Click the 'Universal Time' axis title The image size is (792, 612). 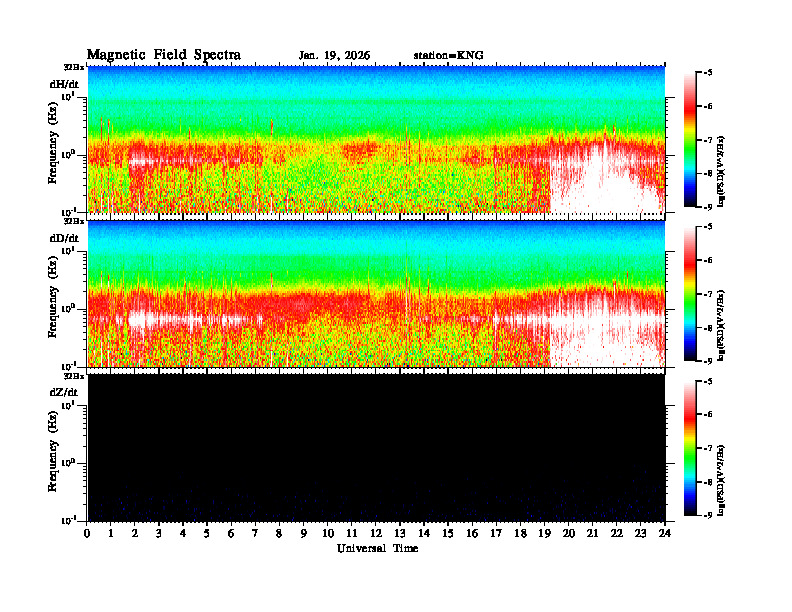pos(378,548)
